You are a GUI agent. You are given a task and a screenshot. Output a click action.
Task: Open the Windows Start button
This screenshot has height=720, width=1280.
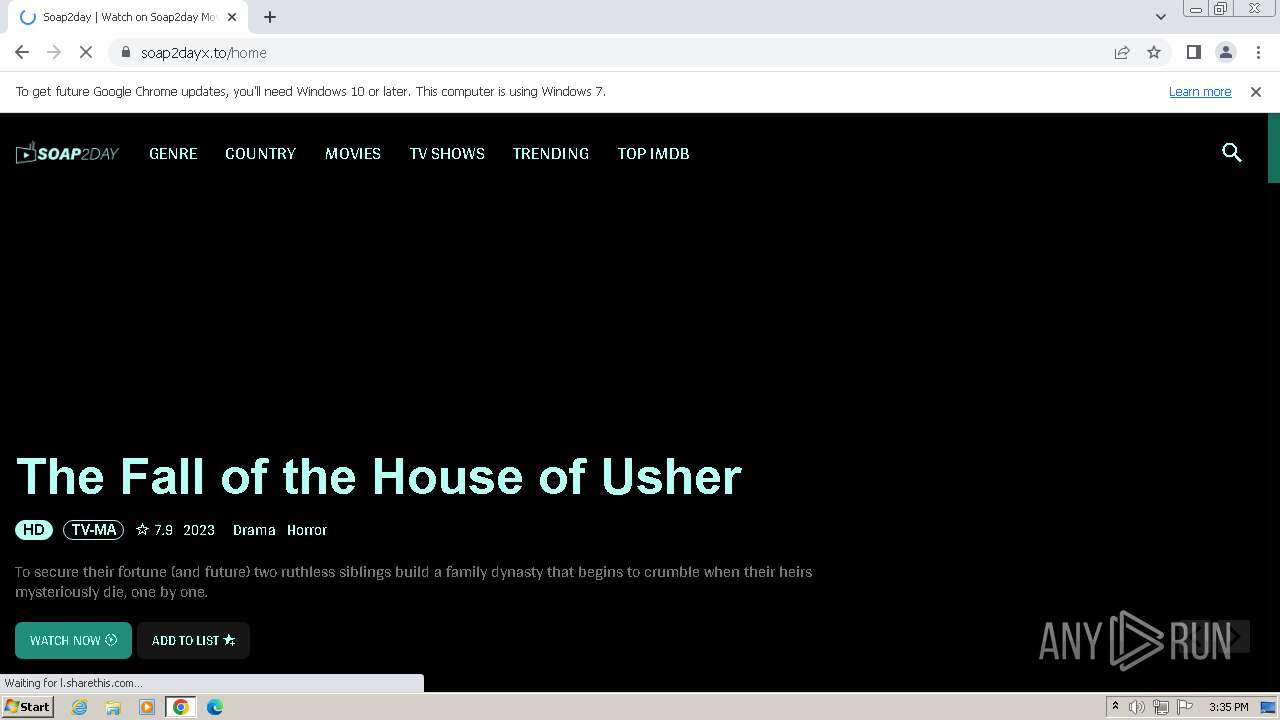click(27, 707)
